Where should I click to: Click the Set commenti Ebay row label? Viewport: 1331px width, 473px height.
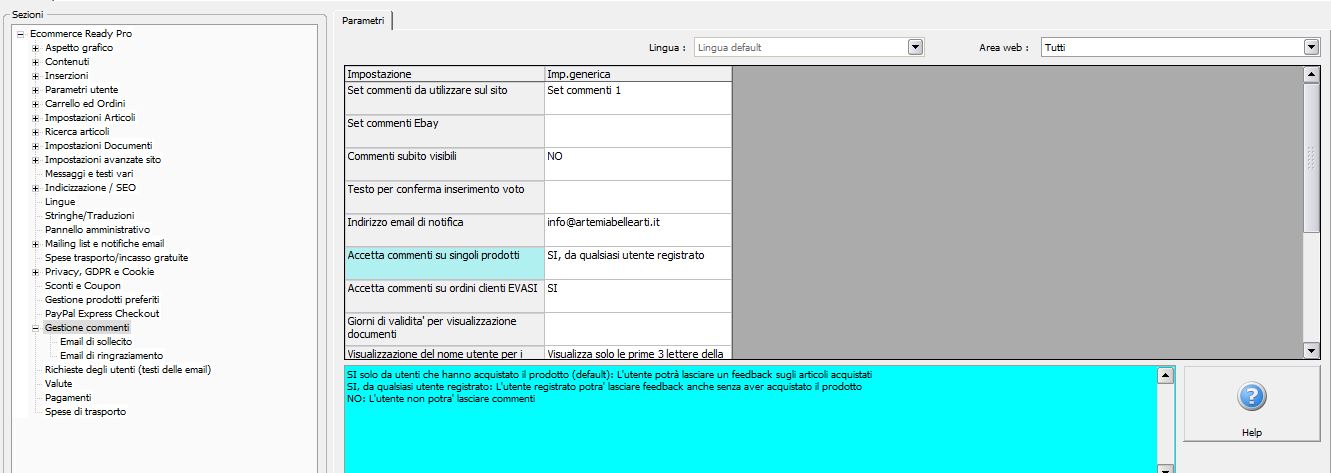(444, 131)
